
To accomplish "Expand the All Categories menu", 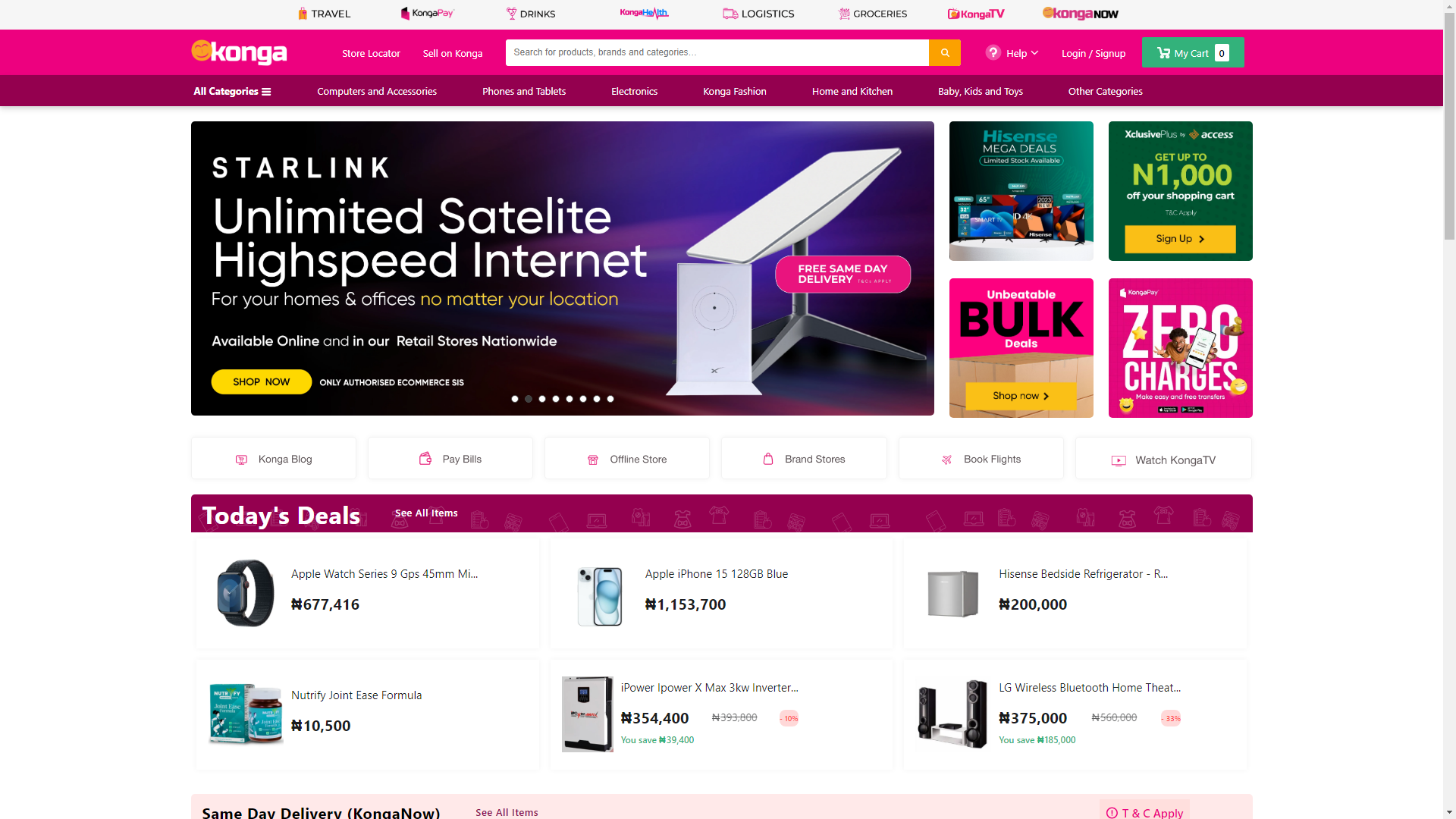I will coord(232,91).
